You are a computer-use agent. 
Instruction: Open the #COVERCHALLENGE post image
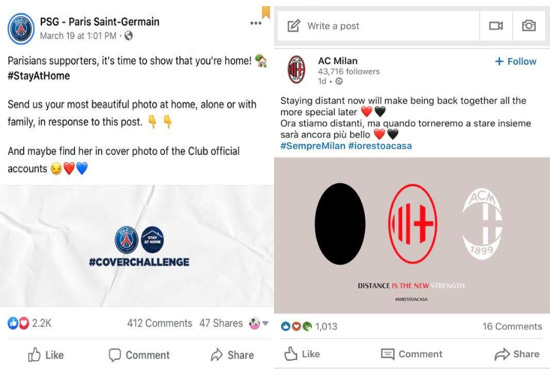pyautogui.click(x=136, y=246)
